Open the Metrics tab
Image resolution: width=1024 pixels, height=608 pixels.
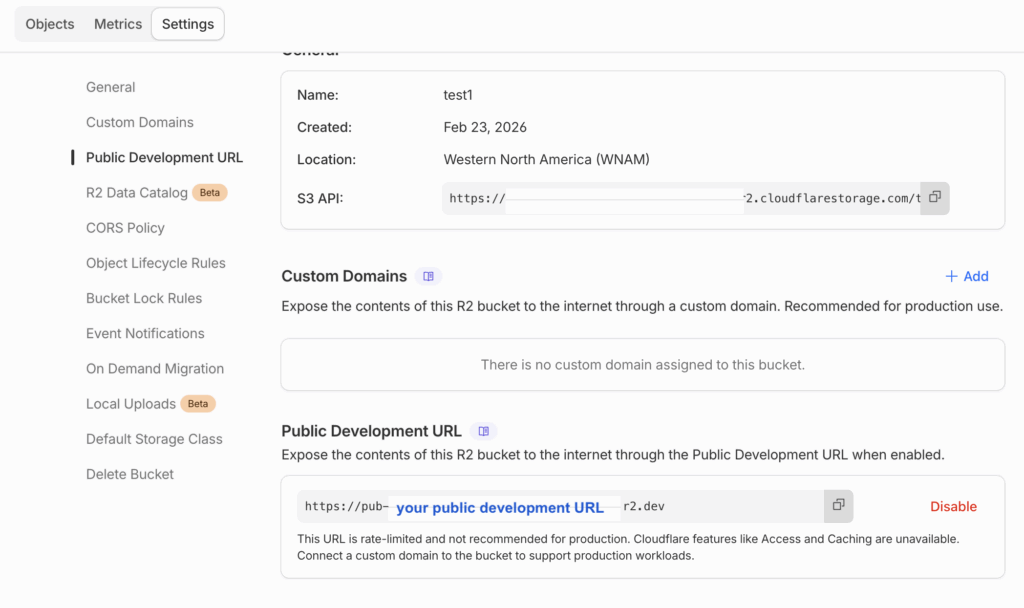(118, 24)
